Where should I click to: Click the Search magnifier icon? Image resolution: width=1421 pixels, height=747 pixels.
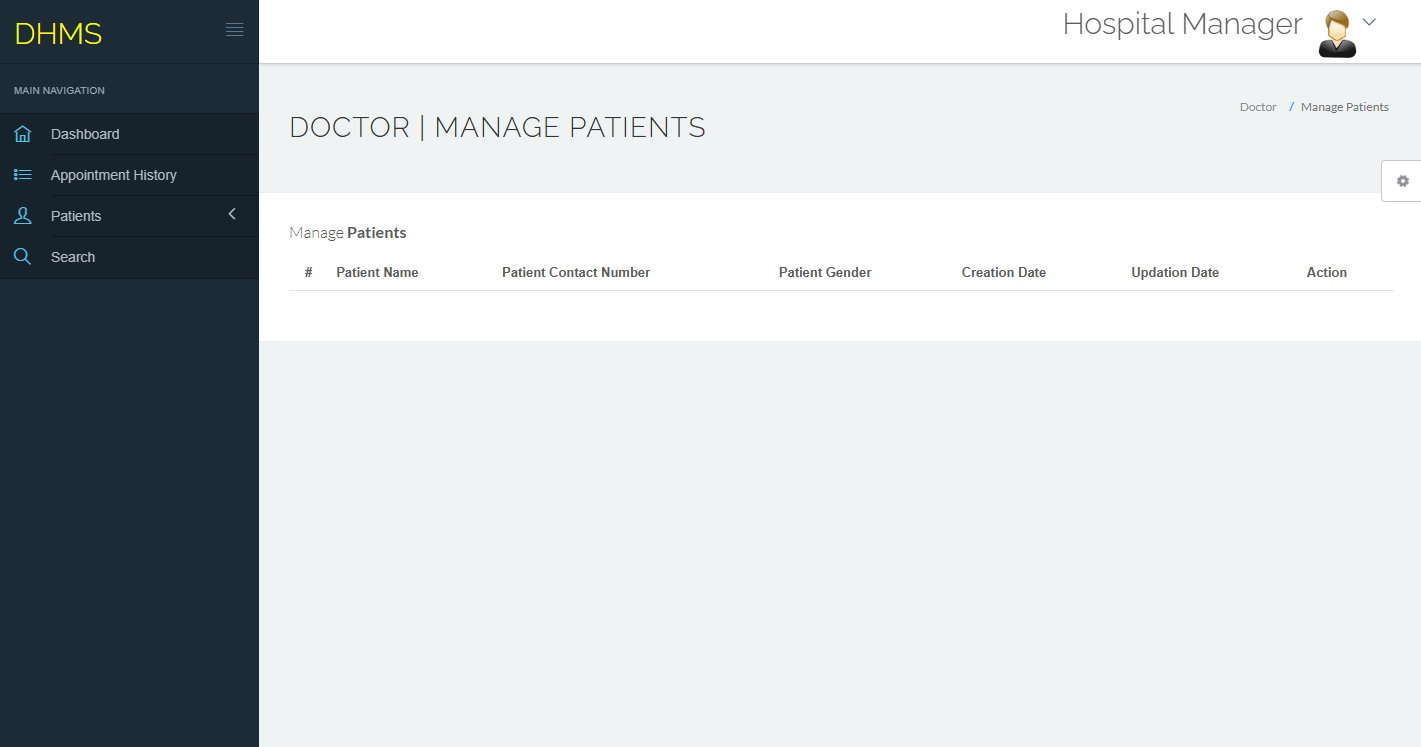[23, 257]
